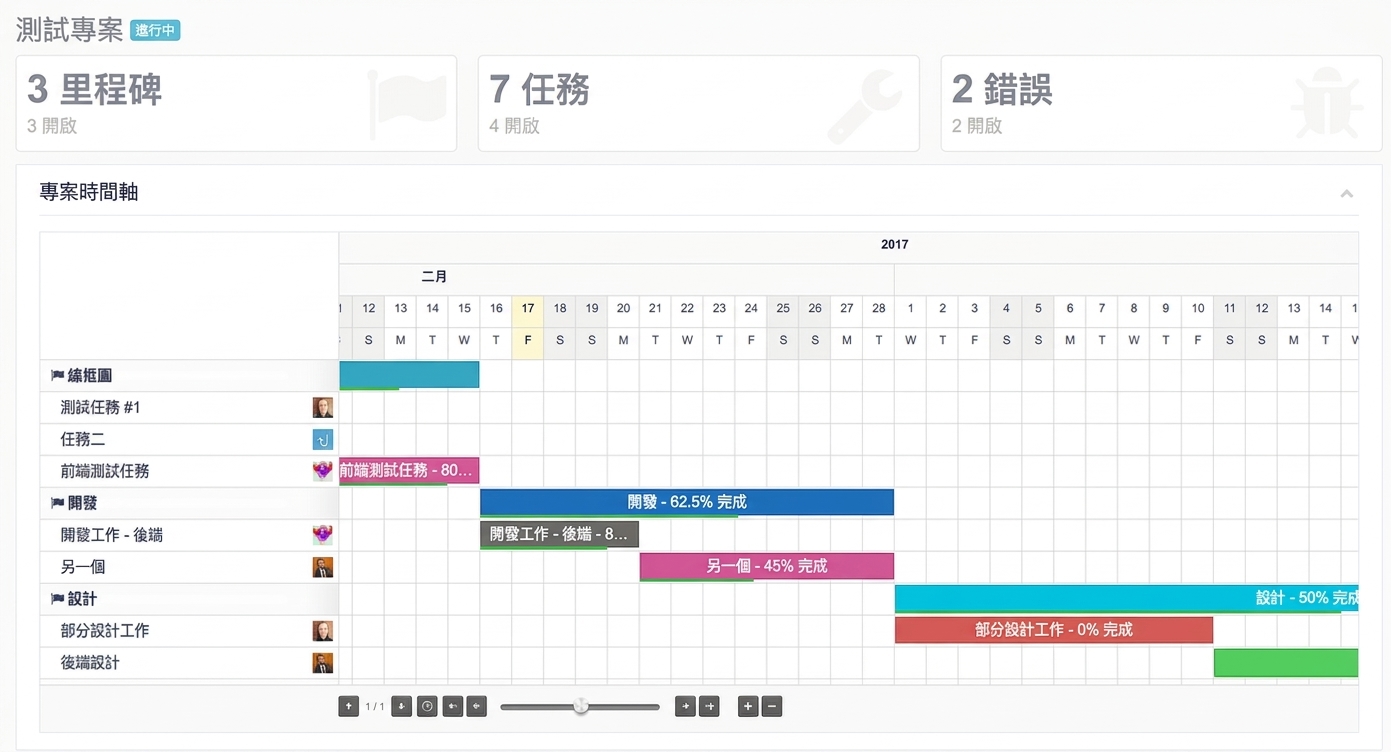This screenshot has height=752, width=1391.
Task: Click the avatar on the 測試任務 #1 row
Action: tap(323, 407)
